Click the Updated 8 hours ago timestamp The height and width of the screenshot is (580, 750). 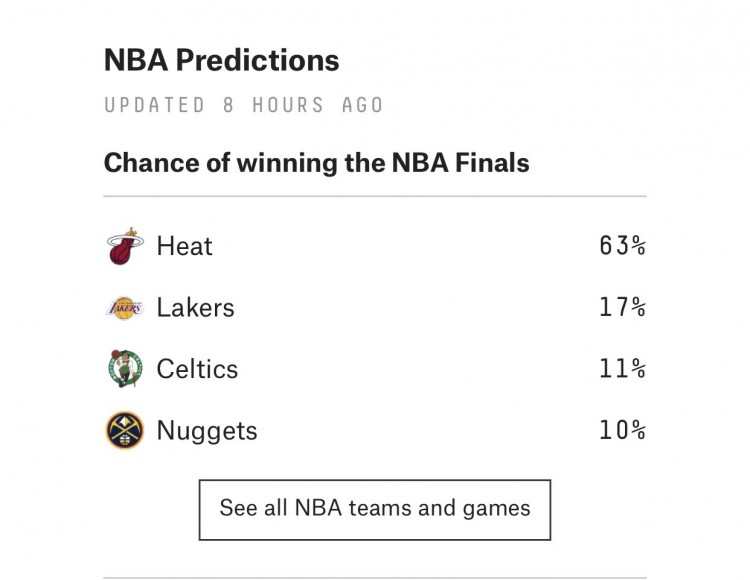coord(243,105)
